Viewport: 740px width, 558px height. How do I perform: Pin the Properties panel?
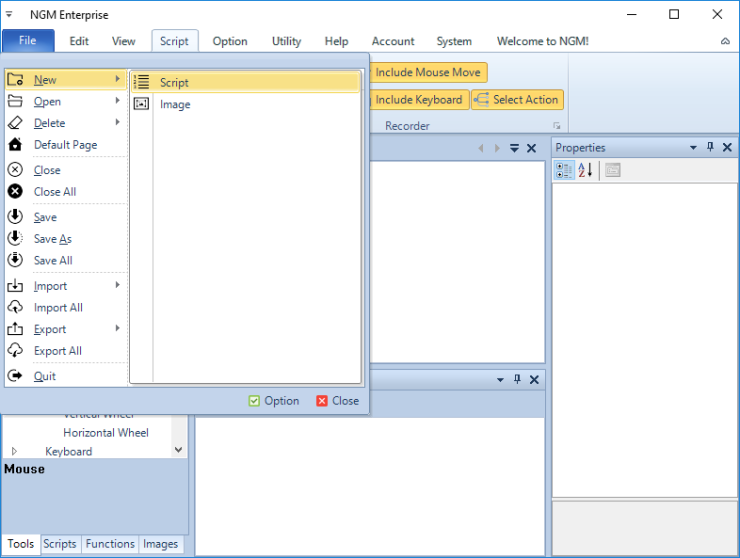(x=710, y=147)
